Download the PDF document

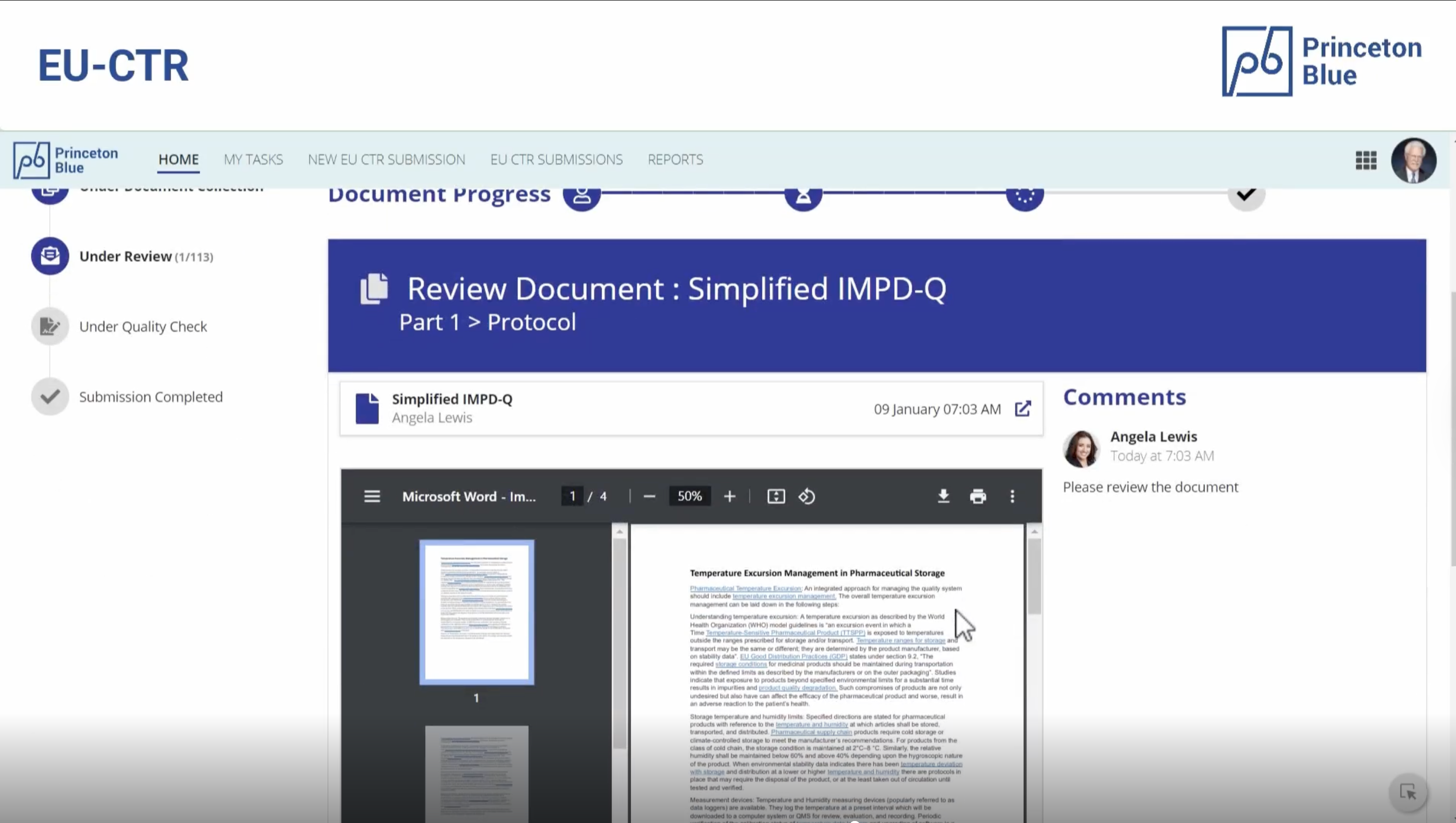point(943,496)
